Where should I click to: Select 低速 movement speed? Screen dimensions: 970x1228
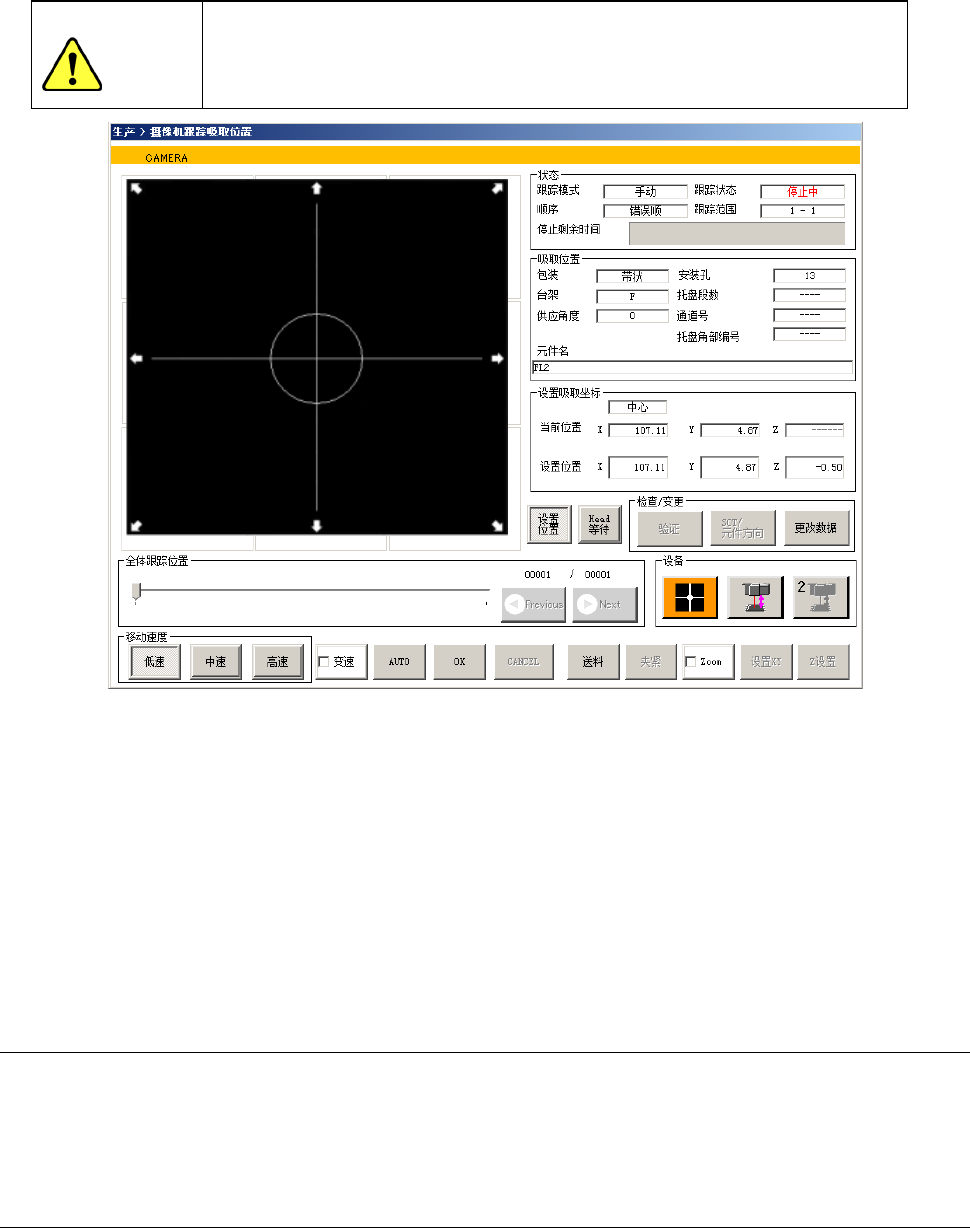pyautogui.click(x=155, y=662)
